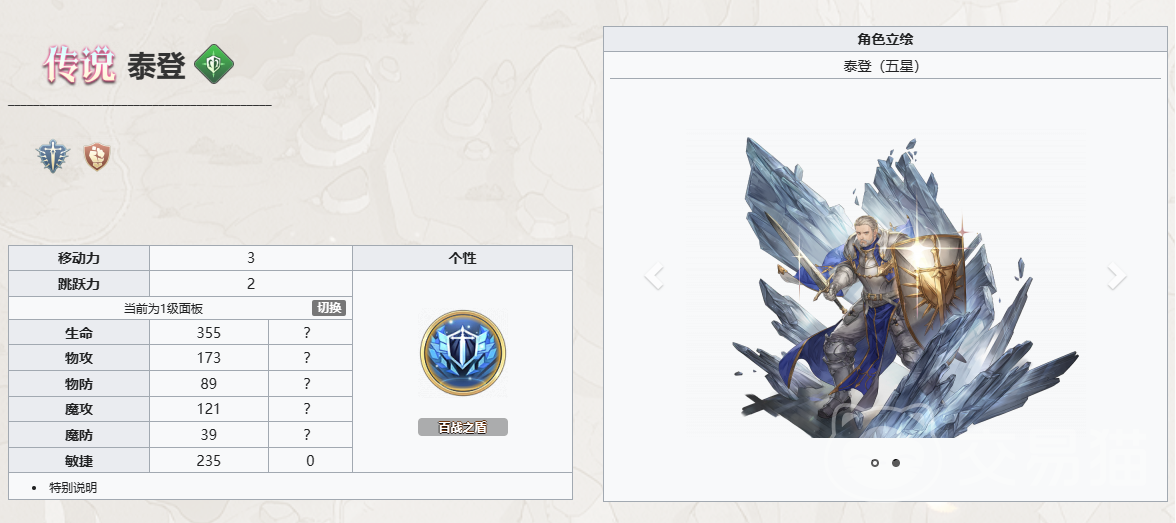Click the 特别说明 bullet item
Image resolution: width=1176 pixels, height=523 pixels.
point(74,488)
